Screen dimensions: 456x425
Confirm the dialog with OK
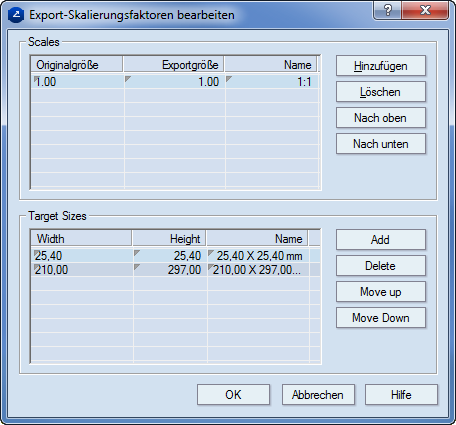233,395
